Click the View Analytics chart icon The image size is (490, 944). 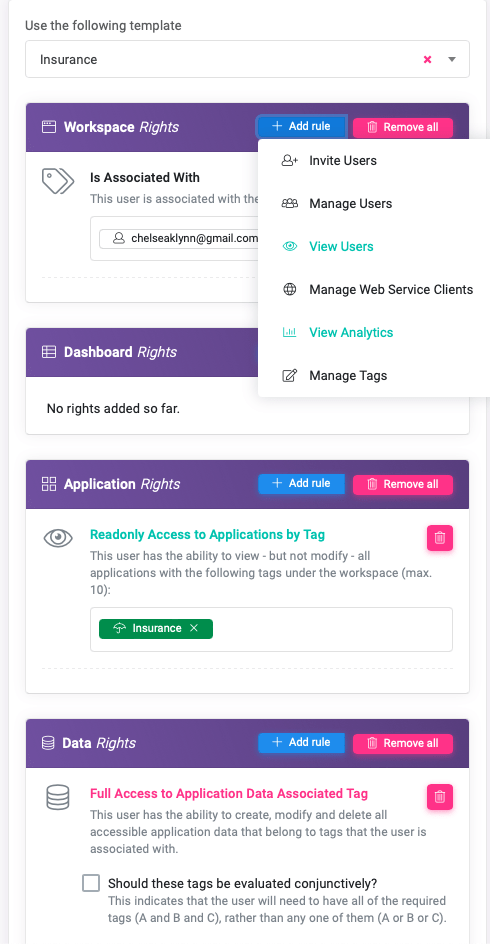[290, 332]
